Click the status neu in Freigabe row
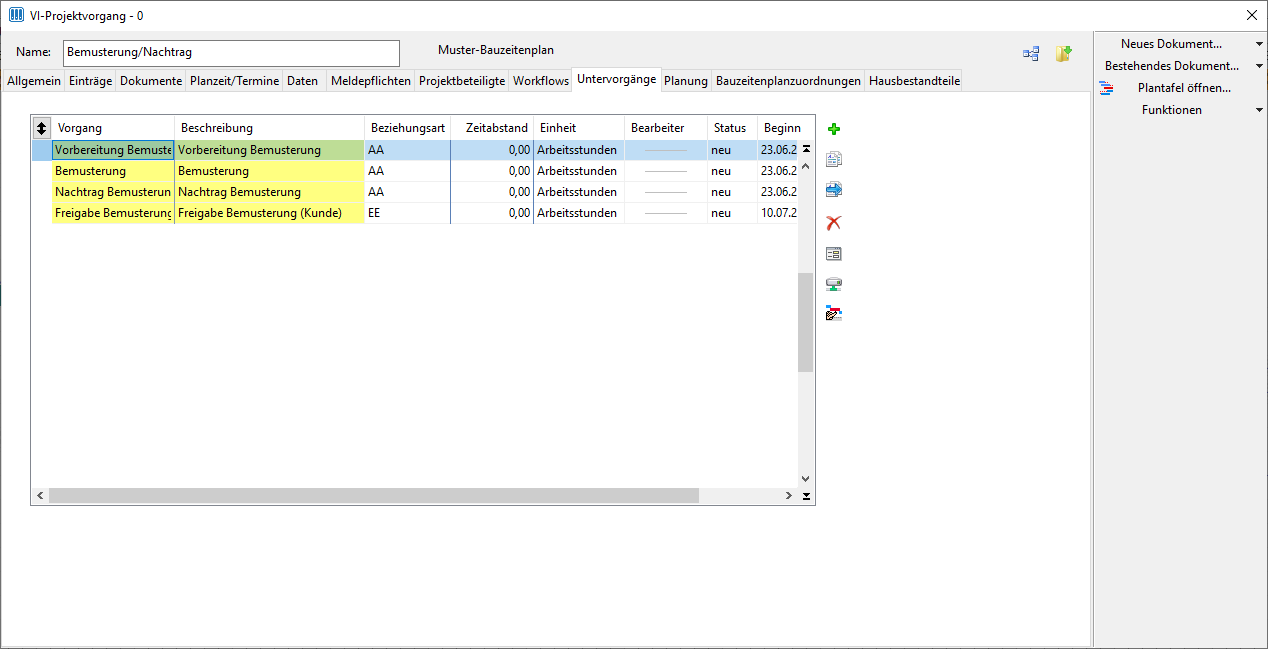 732,213
